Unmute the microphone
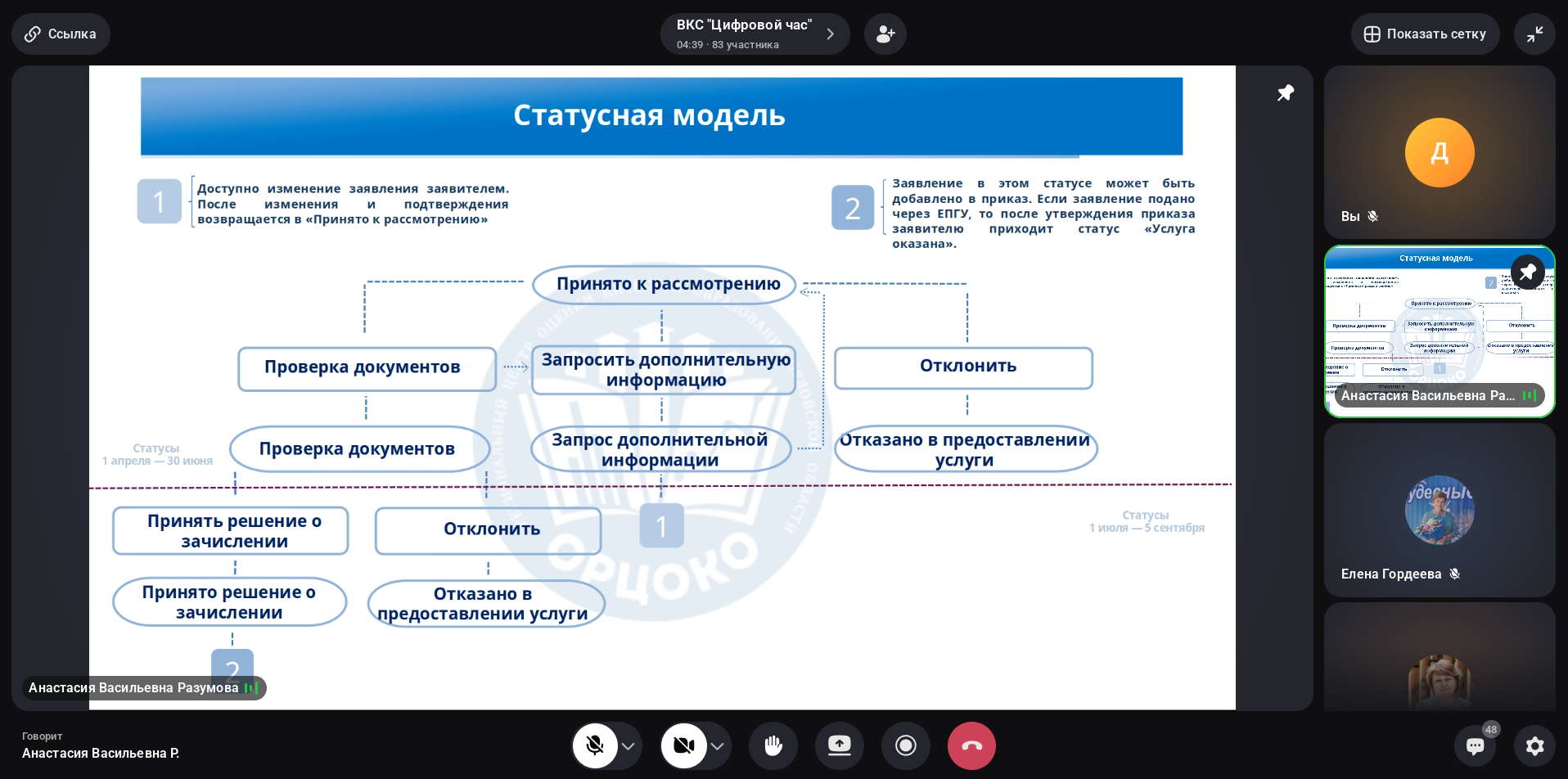1568x779 pixels. (595, 745)
